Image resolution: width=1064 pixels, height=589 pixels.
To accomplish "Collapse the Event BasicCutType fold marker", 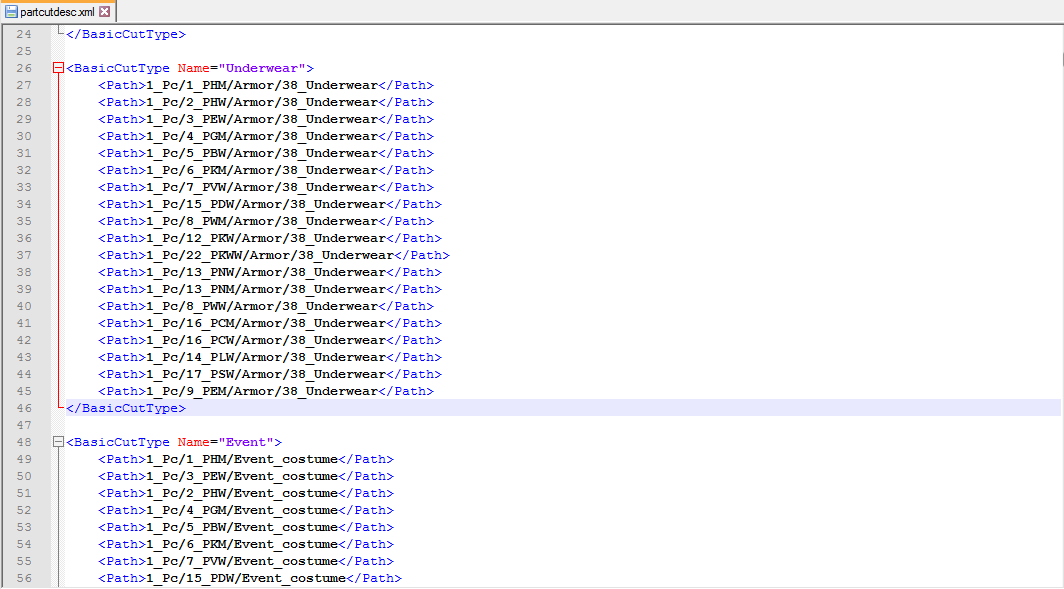I will 58,442.
